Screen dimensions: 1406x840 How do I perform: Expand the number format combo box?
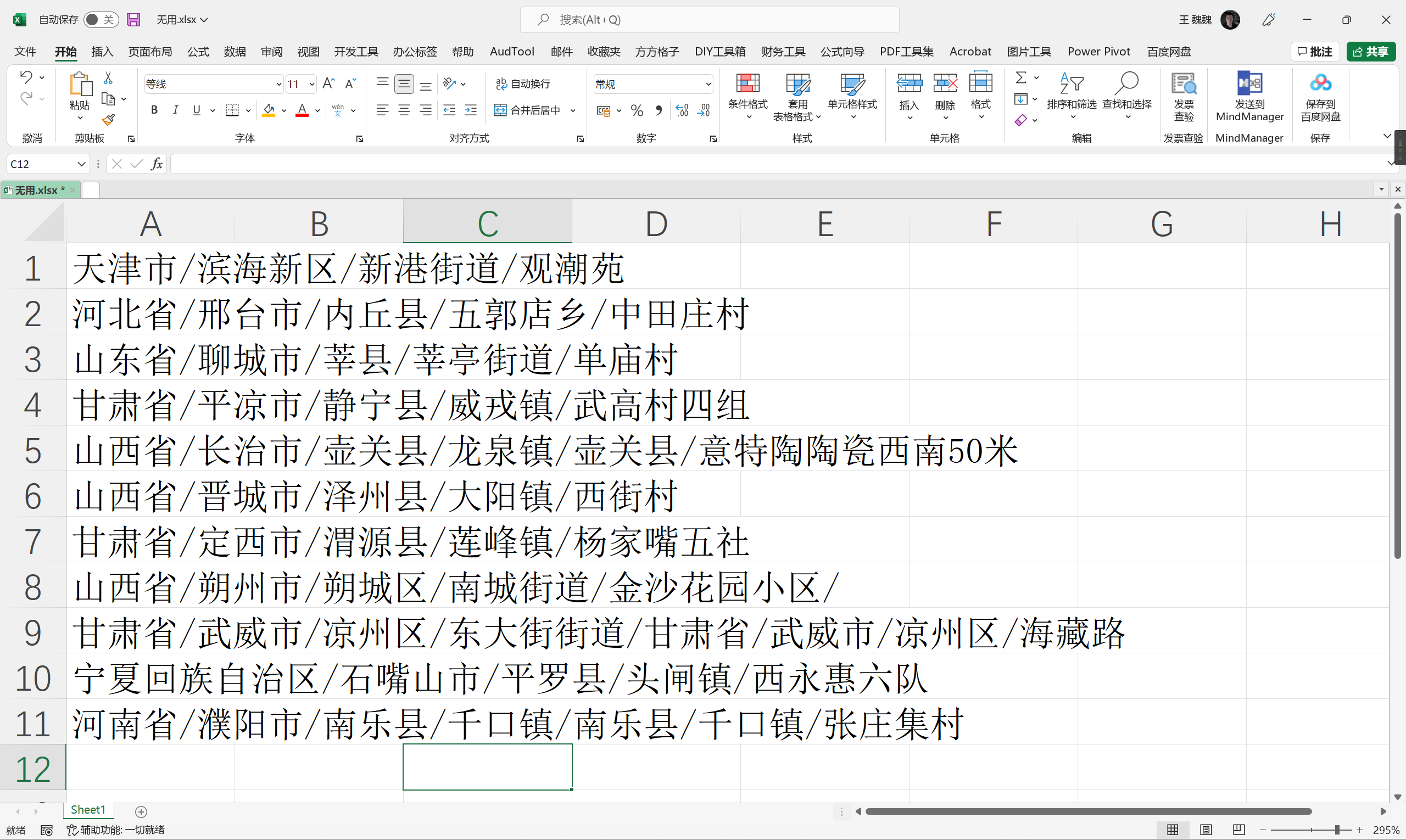tap(708, 85)
